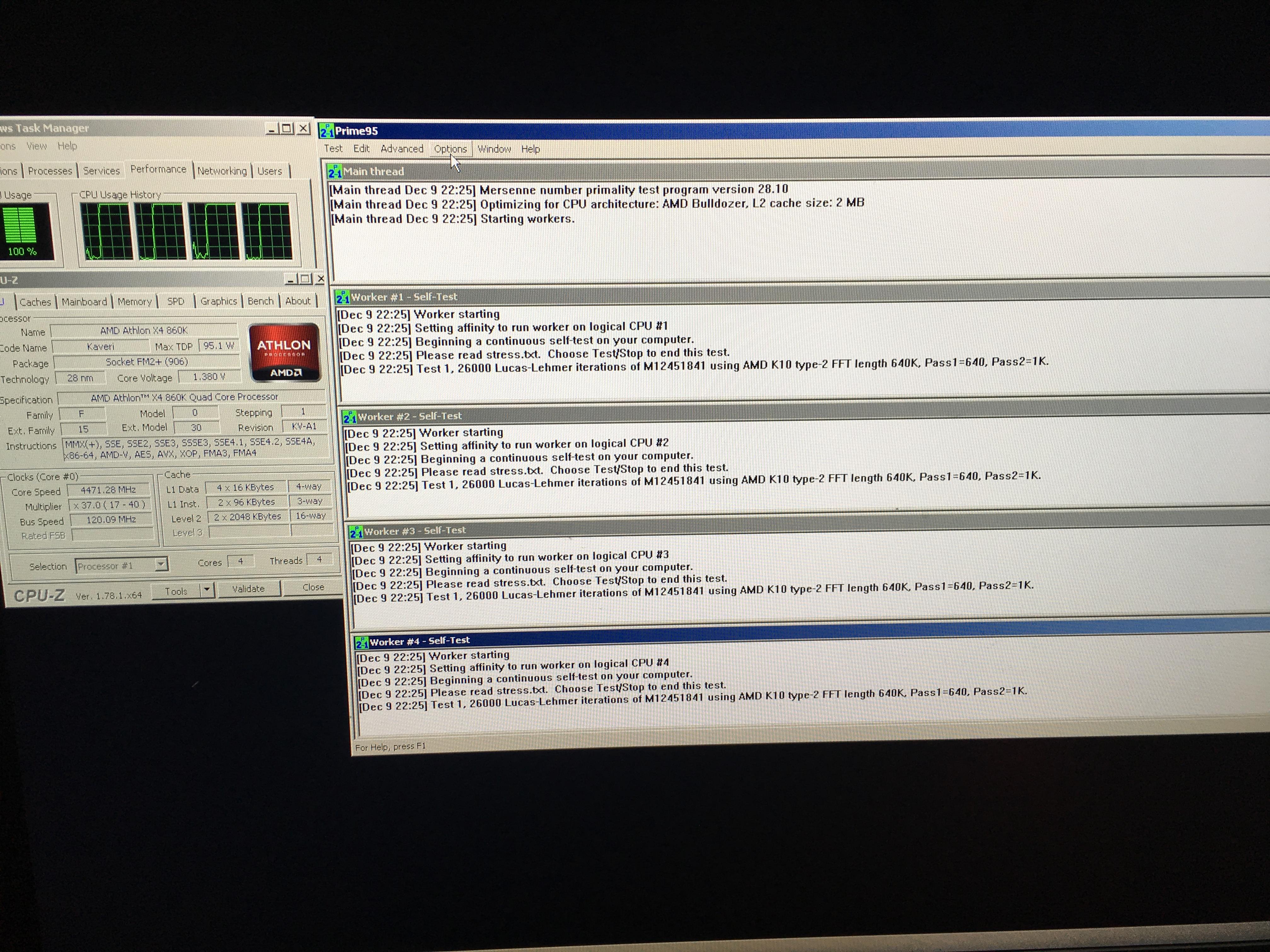Open the Processor #1 selection dropdown
This screenshot has height=952, width=1270.
click(161, 565)
